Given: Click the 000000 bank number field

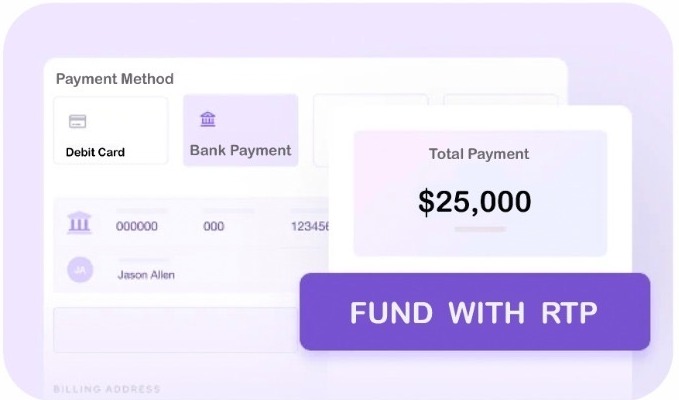Looking at the screenshot, I should pos(137,227).
